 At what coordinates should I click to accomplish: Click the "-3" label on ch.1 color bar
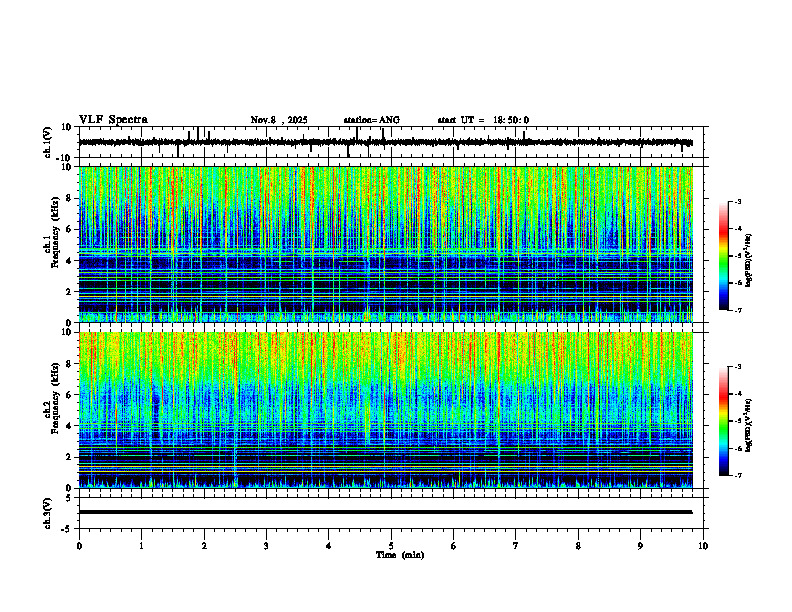point(737,202)
